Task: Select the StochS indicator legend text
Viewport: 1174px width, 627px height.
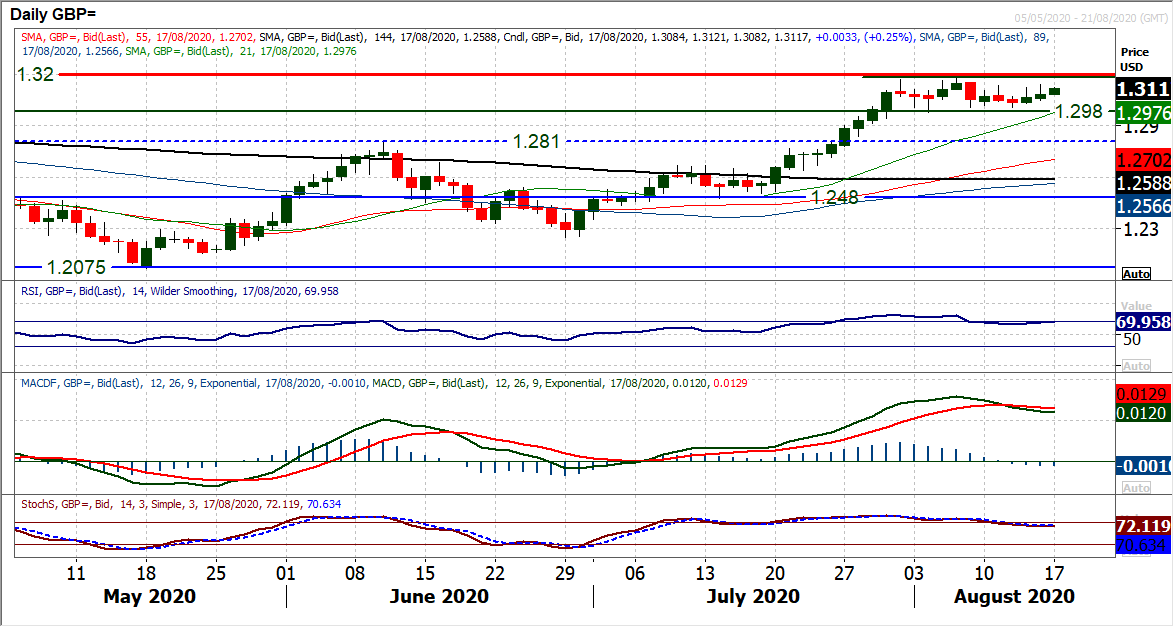Action: coord(180,503)
